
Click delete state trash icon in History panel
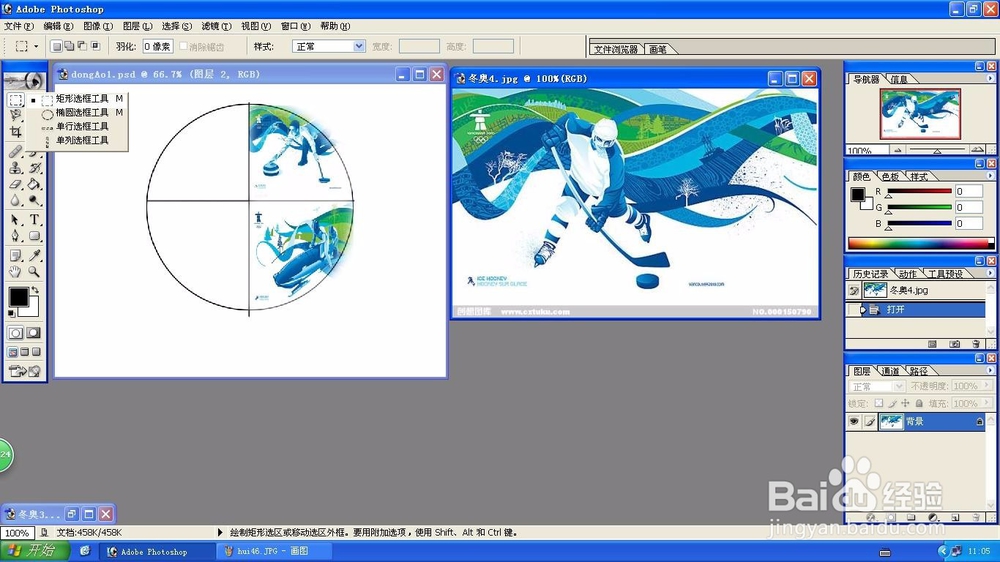(976, 344)
